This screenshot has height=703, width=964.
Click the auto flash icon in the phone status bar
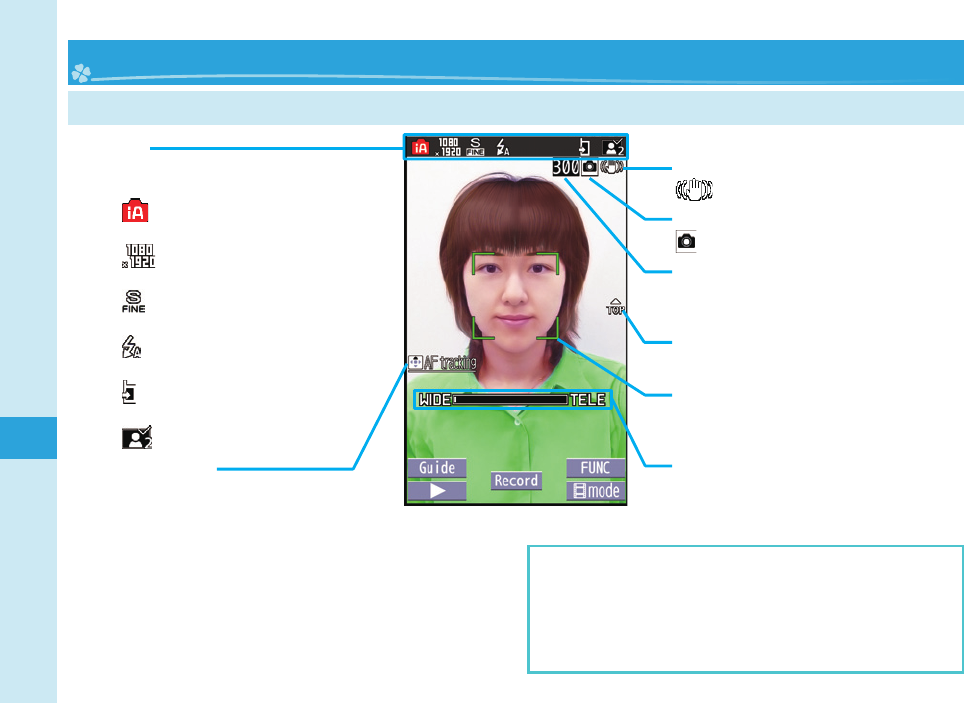pyautogui.click(x=503, y=147)
